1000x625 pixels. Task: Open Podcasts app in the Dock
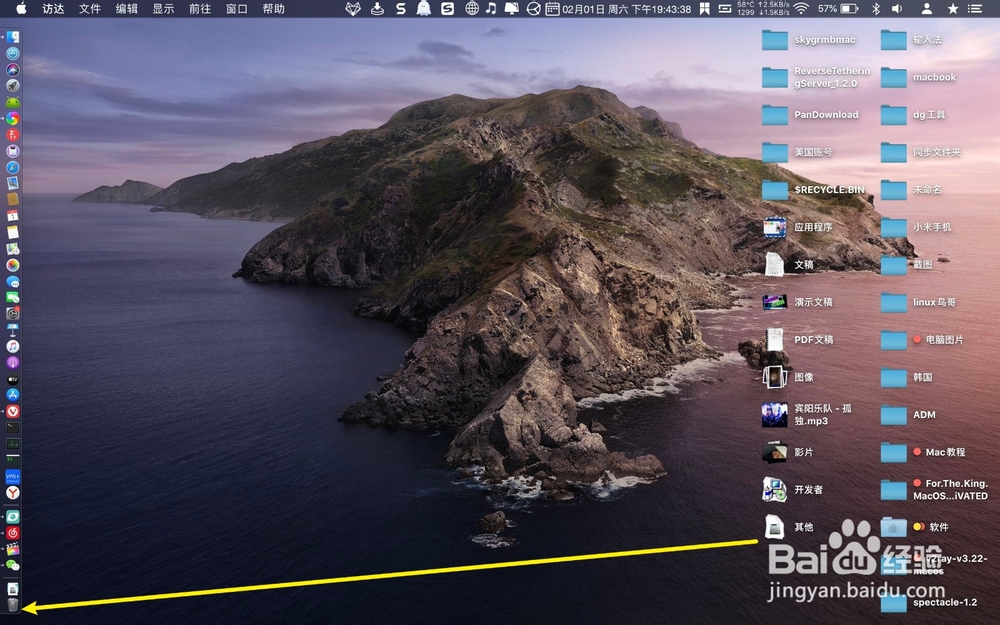coord(13,362)
